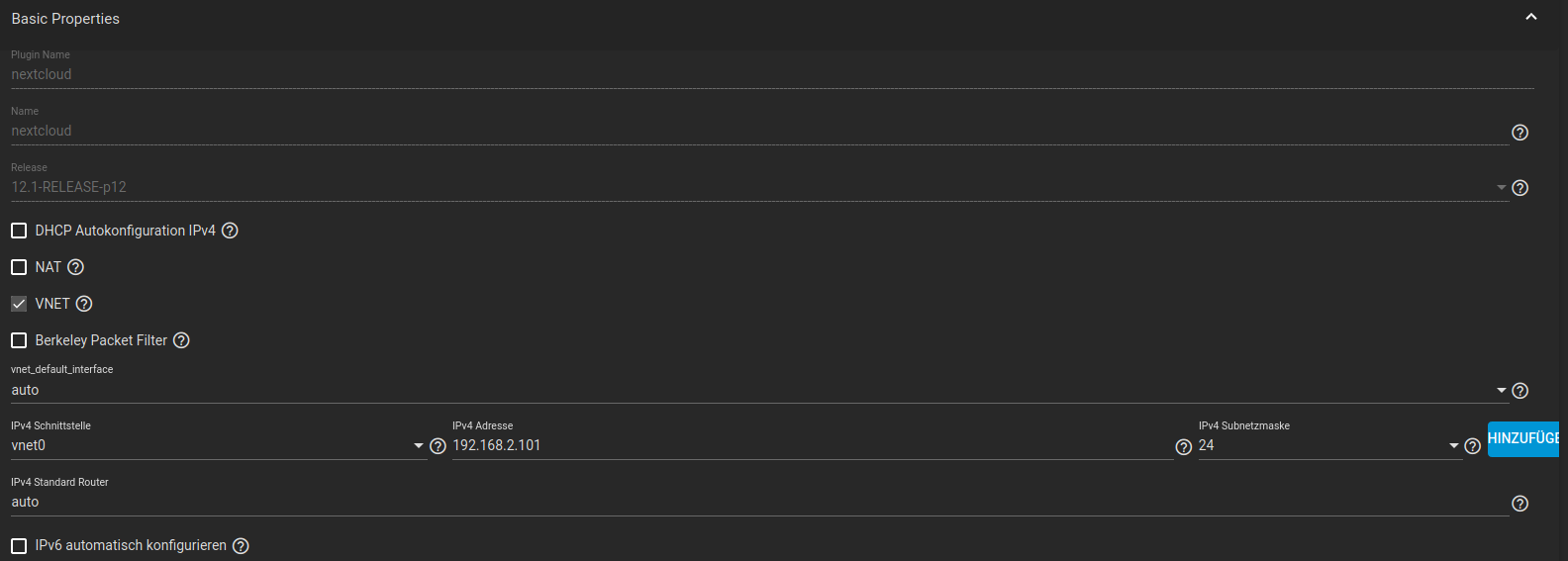Enable the NAT checkbox
The image size is (1568, 561).
coord(19,267)
